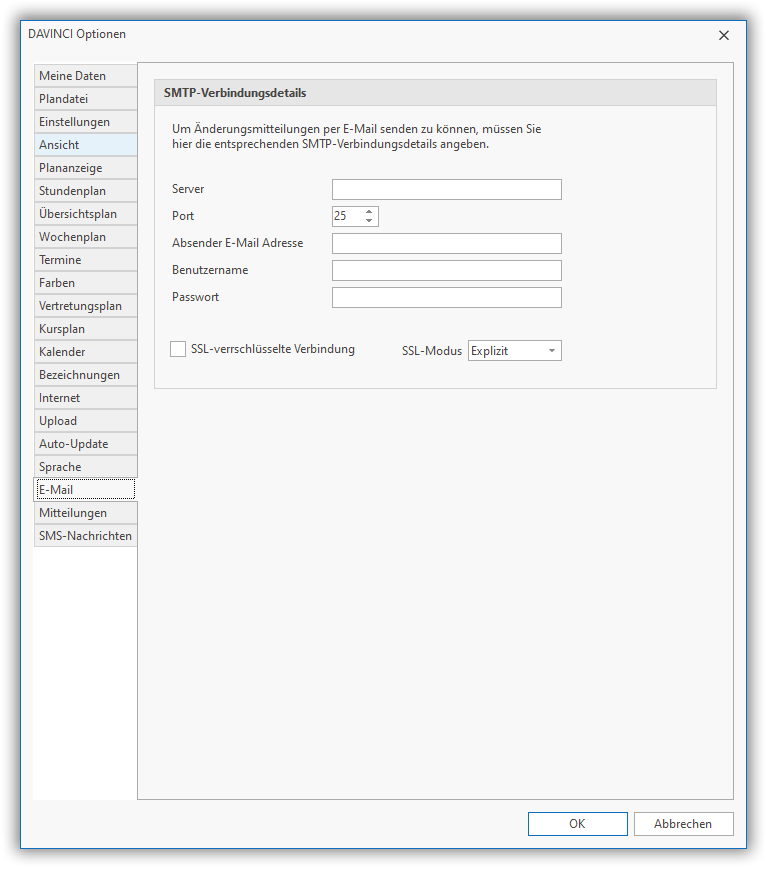Image resolution: width=767 pixels, height=869 pixels.
Task: Click the Benutzername text field
Action: [446, 271]
